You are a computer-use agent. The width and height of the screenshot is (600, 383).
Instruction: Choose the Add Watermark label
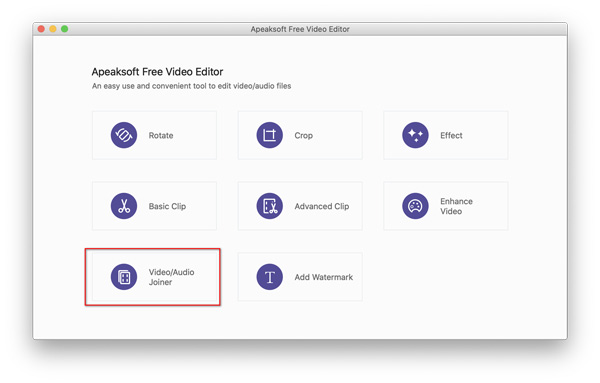coord(324,277)
